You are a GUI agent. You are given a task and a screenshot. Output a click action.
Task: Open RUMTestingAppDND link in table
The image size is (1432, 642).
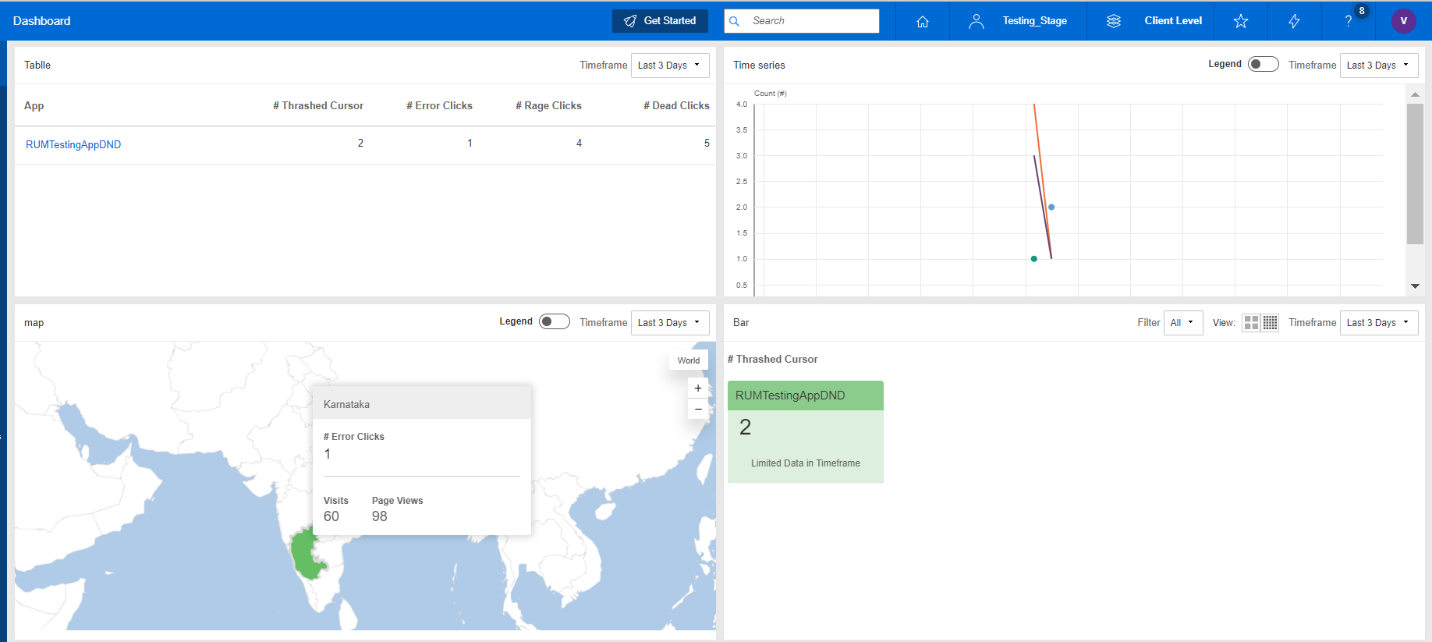point(73,145)
